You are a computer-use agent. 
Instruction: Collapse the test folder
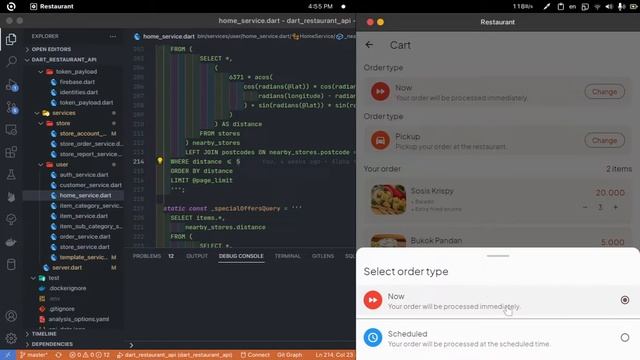tap(54, 278)
